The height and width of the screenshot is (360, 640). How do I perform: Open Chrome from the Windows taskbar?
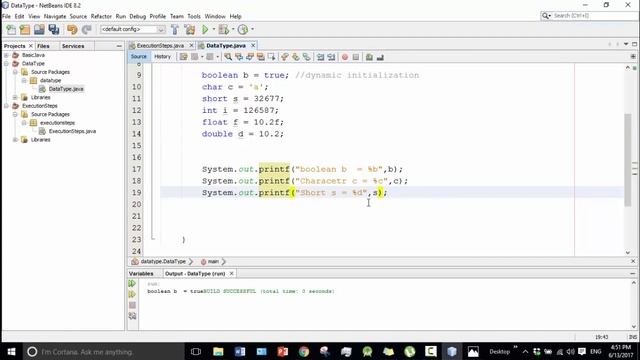pos(304,351)
